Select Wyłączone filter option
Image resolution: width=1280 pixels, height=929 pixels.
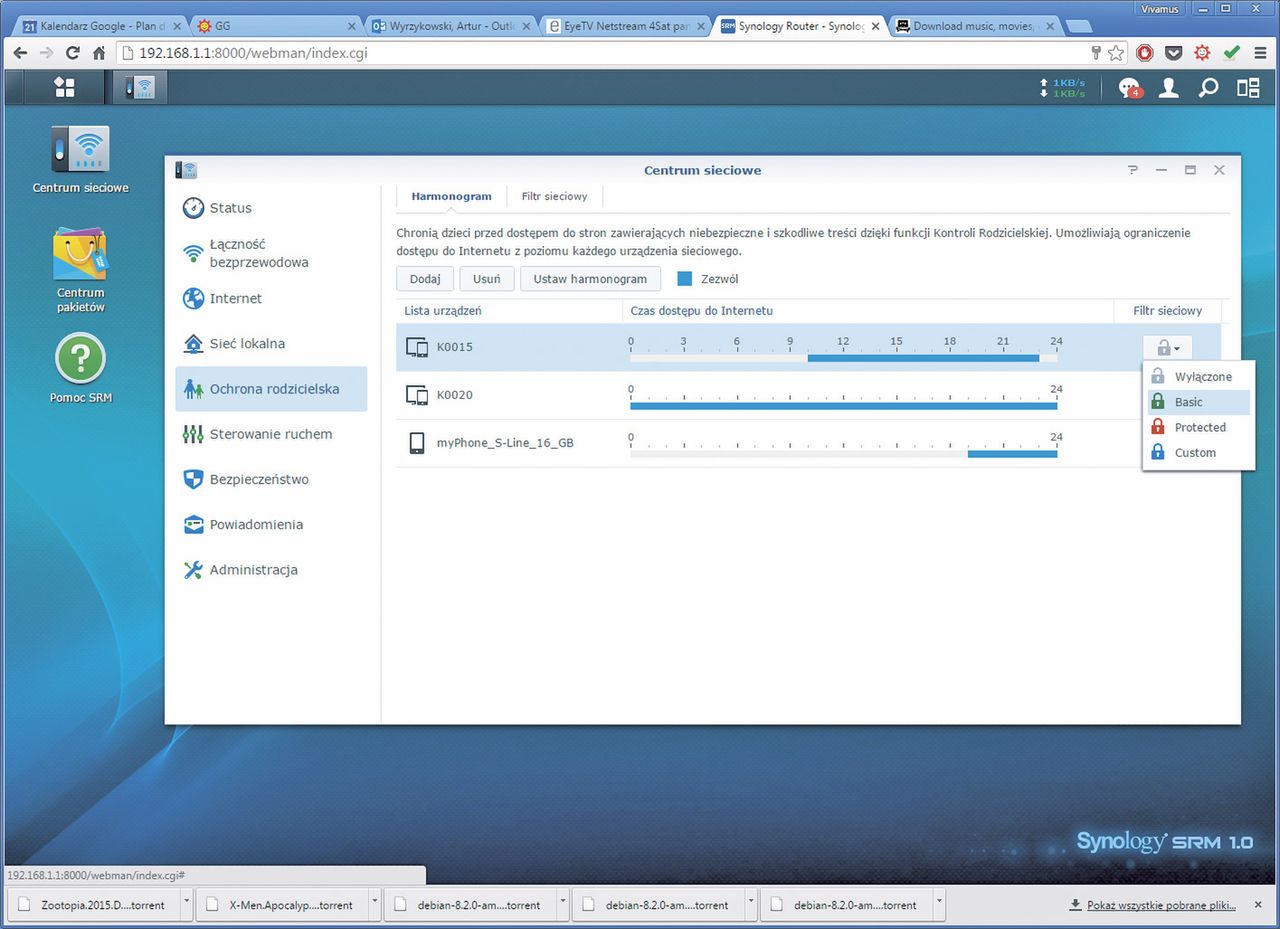[1197, 377]
